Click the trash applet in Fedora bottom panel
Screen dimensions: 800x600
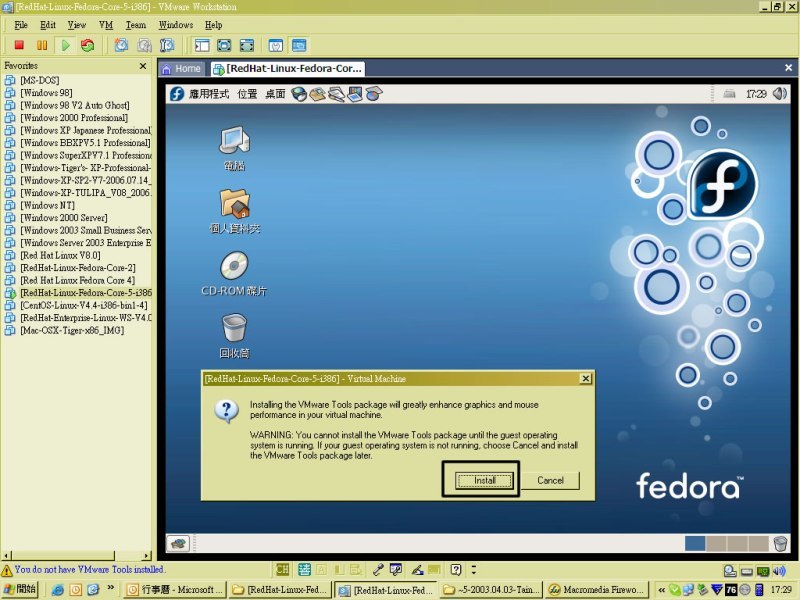pyautogui.click(x=780, y=543)
